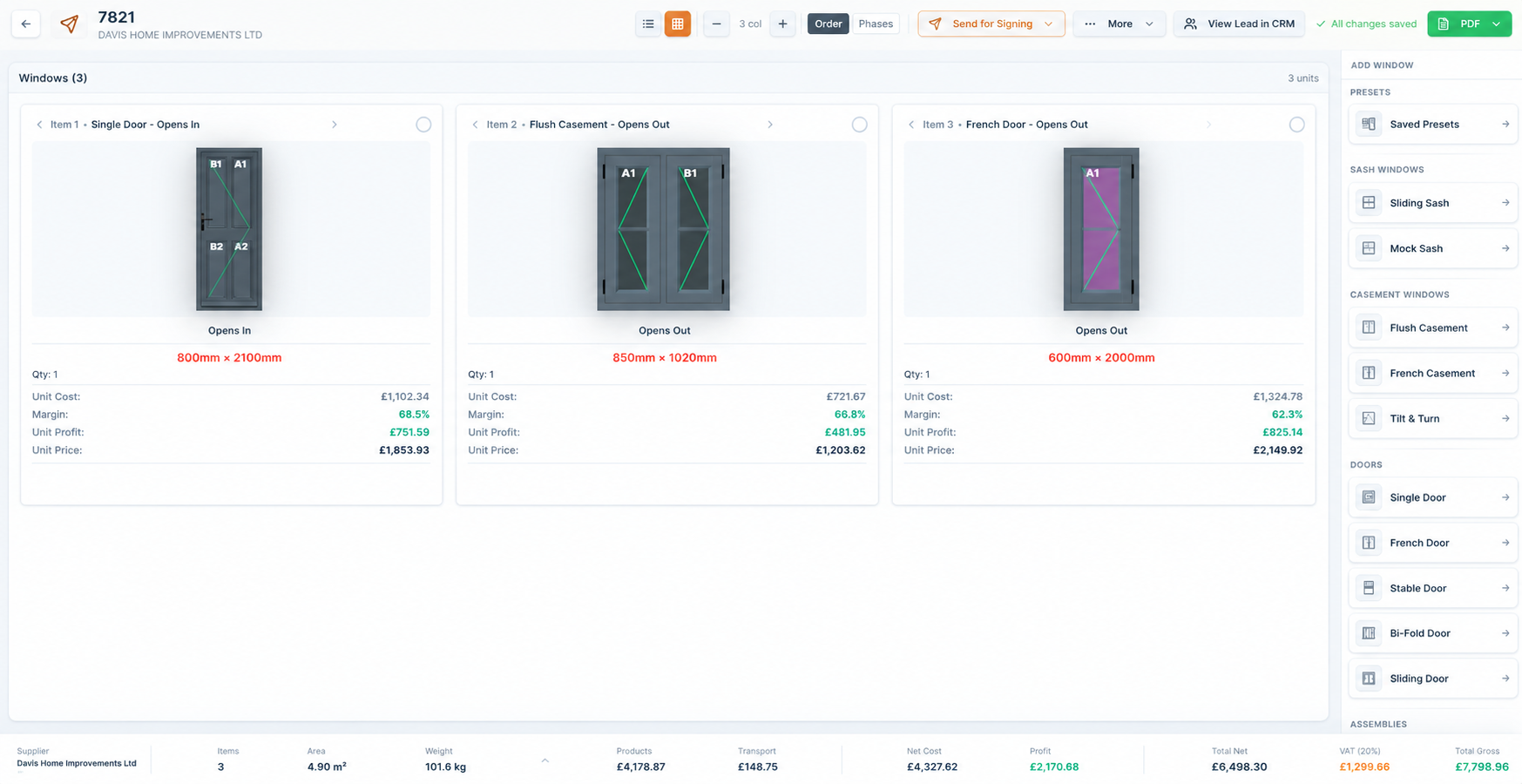Open View Lead in CRM
Viewport: 1522px width, 784px height.
(x=1239, y=24)
